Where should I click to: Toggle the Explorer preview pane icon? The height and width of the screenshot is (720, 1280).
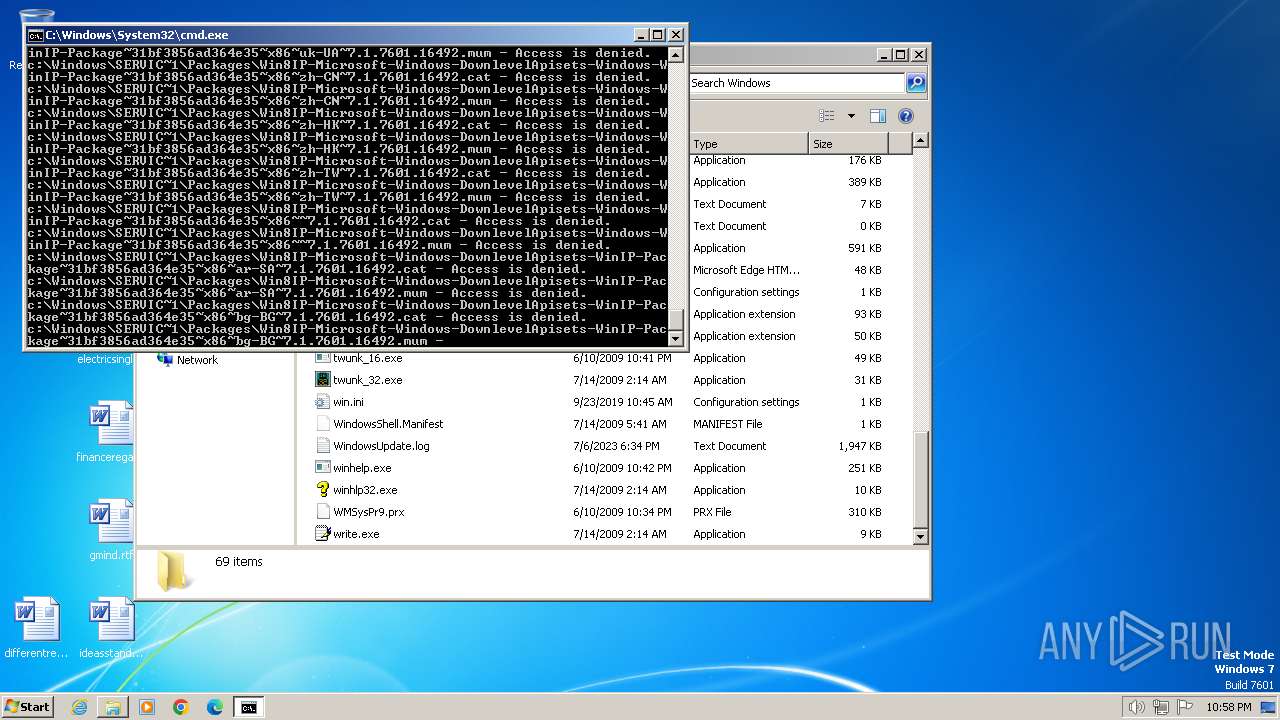[878, 116]
